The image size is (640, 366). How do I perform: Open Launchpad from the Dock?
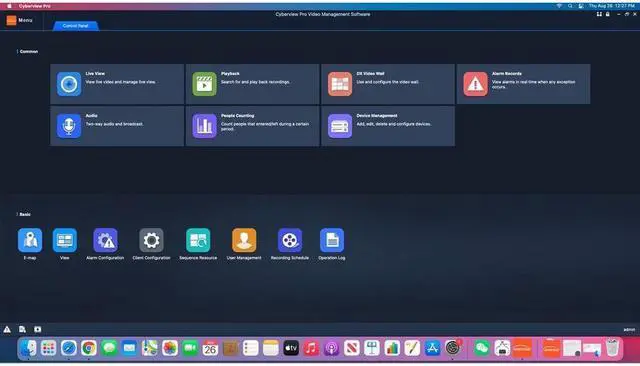[49, 348]
